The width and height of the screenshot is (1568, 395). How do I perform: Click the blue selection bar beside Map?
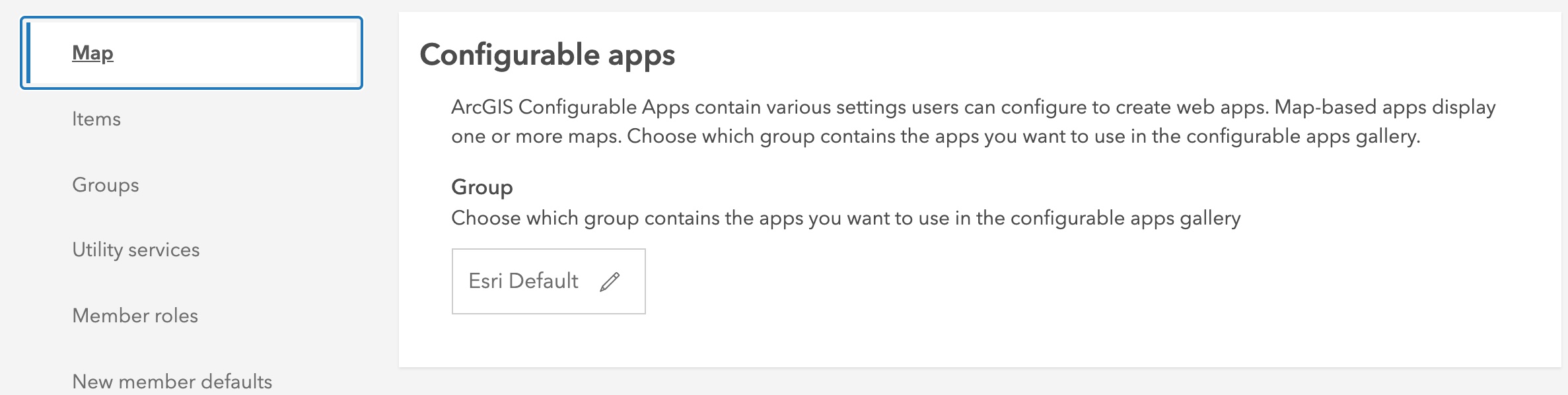(x=28, y=53)
